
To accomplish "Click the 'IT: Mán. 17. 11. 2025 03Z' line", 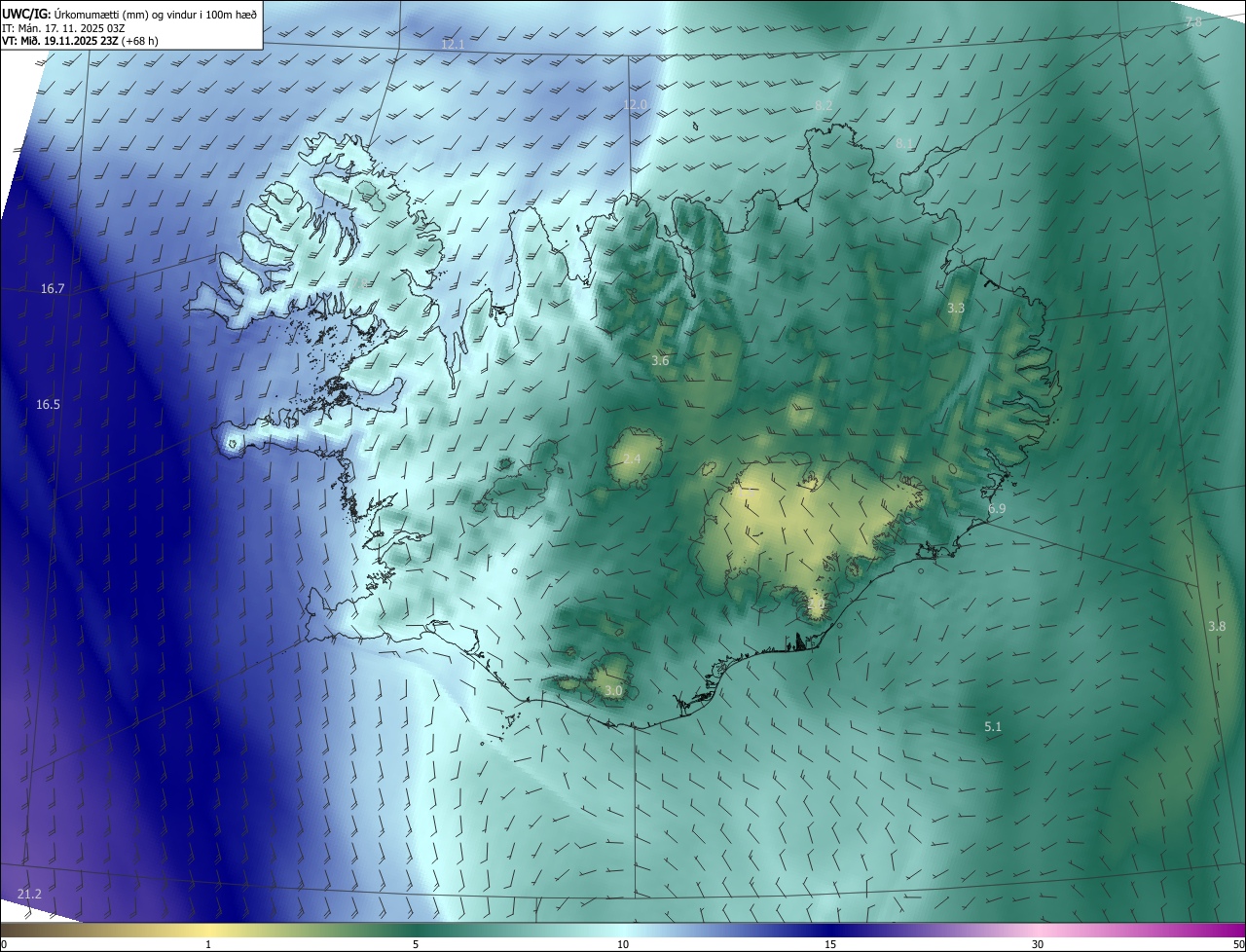I will (61, 28).
